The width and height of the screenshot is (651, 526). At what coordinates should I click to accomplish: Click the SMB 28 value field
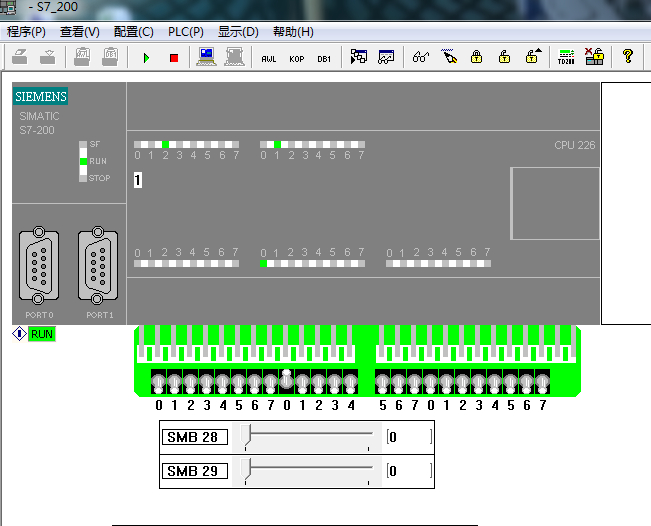409,437
